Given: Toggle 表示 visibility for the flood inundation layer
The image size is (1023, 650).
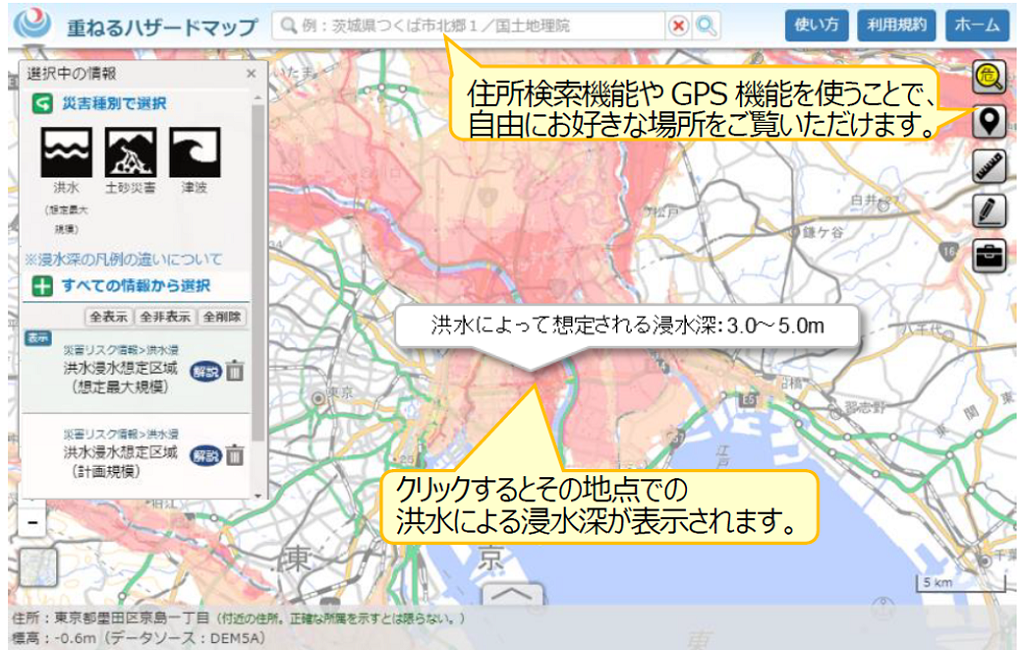Looking at the screenshot, I should coord(37,337).
